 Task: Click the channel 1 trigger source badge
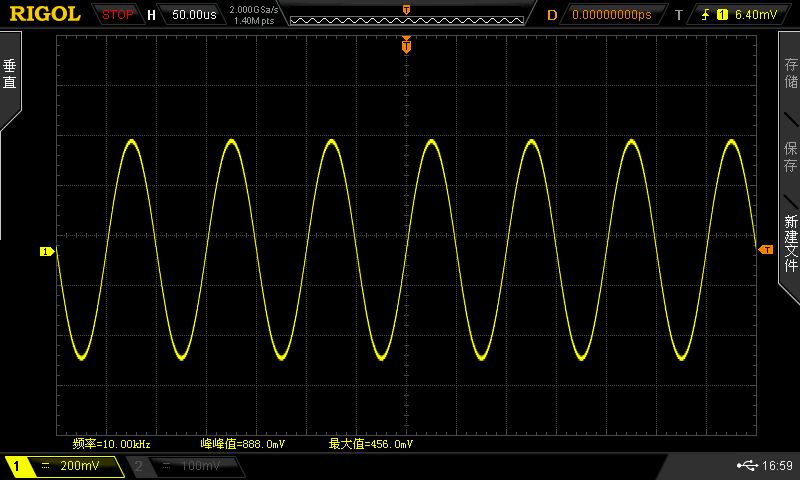coord(722,15)
